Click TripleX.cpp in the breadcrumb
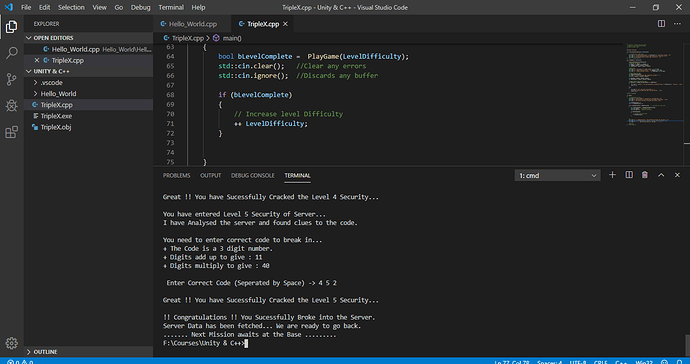This screenshot has width=690, height=364. click(188, 38)
